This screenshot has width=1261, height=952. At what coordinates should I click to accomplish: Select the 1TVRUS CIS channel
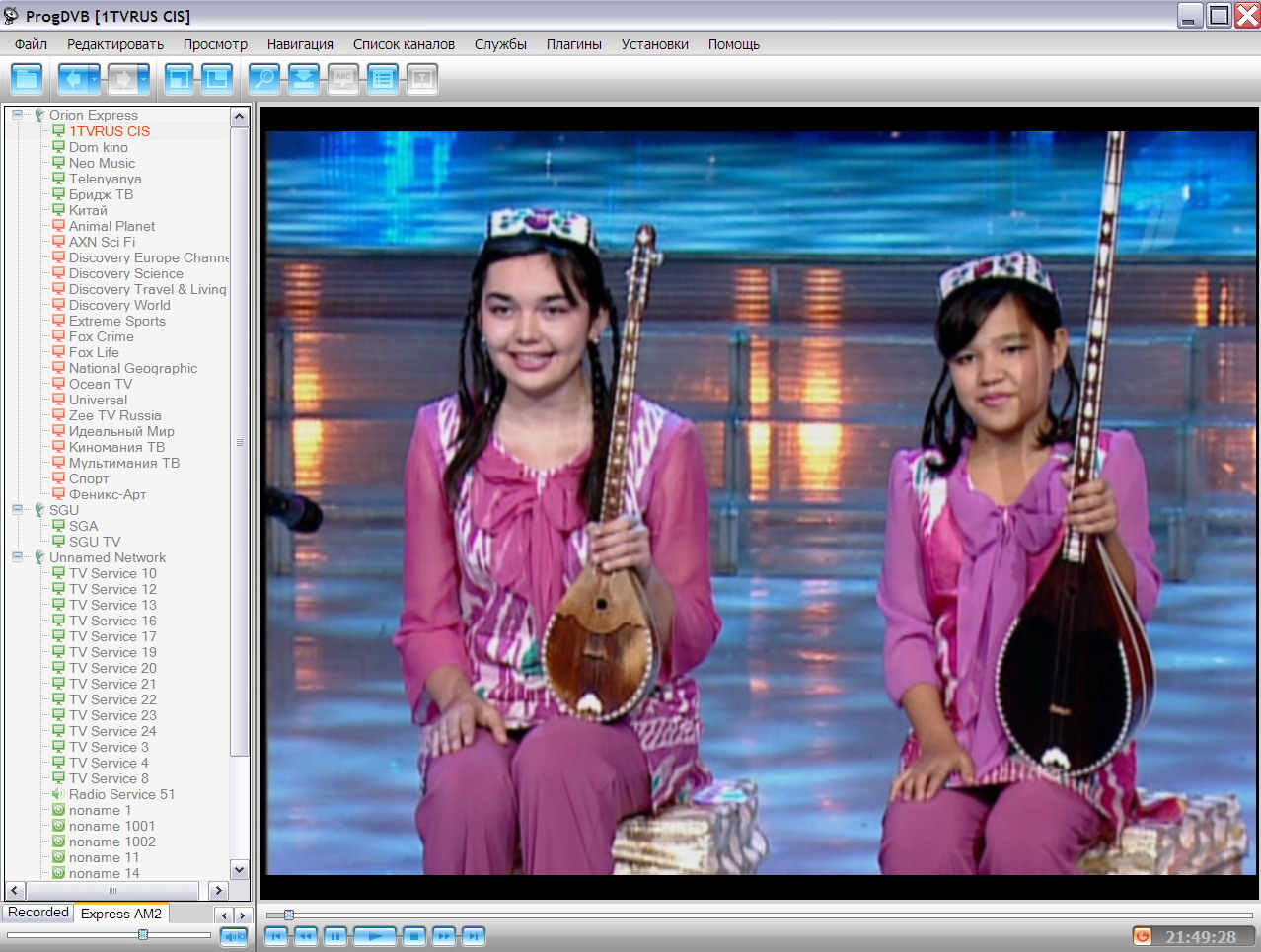coord(110,131)
